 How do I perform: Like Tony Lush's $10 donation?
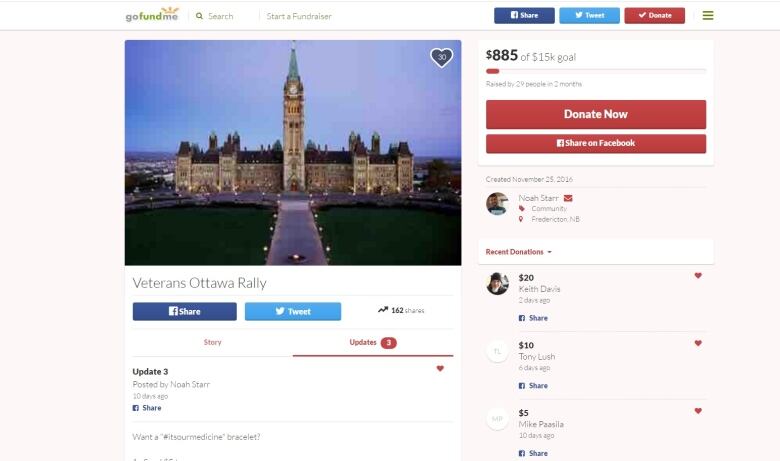coord(698,343)
